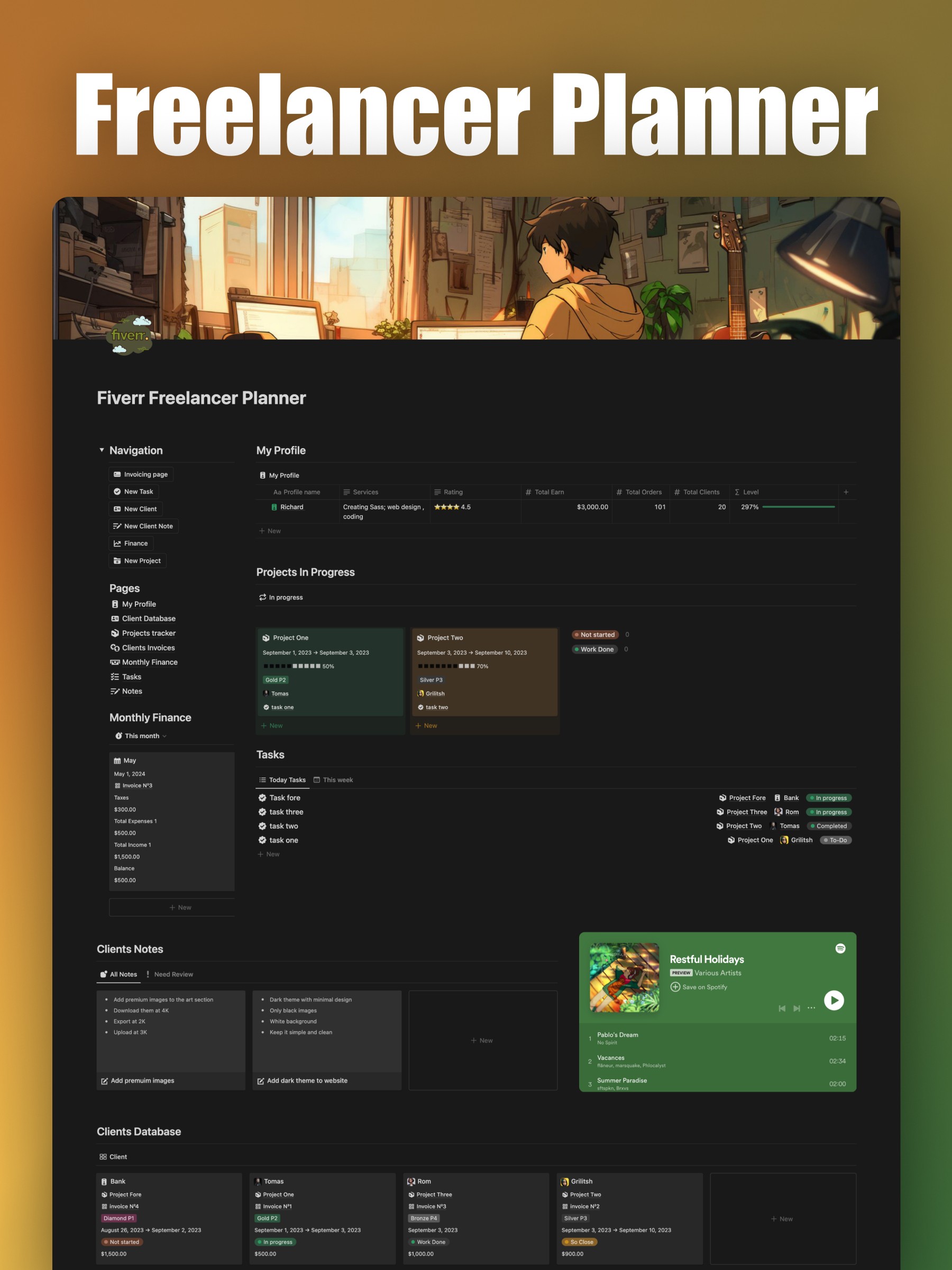Screen dimensions: 952x1270
Task: Open the Project One card
Action: point(330,672)
